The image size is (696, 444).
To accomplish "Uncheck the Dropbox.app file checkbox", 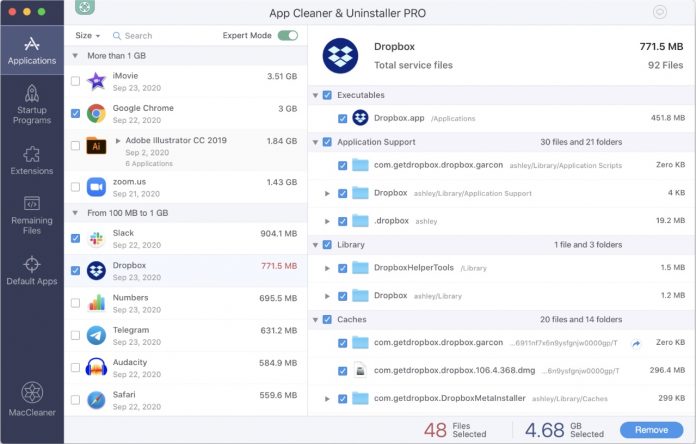I will [x=342, y=119].
